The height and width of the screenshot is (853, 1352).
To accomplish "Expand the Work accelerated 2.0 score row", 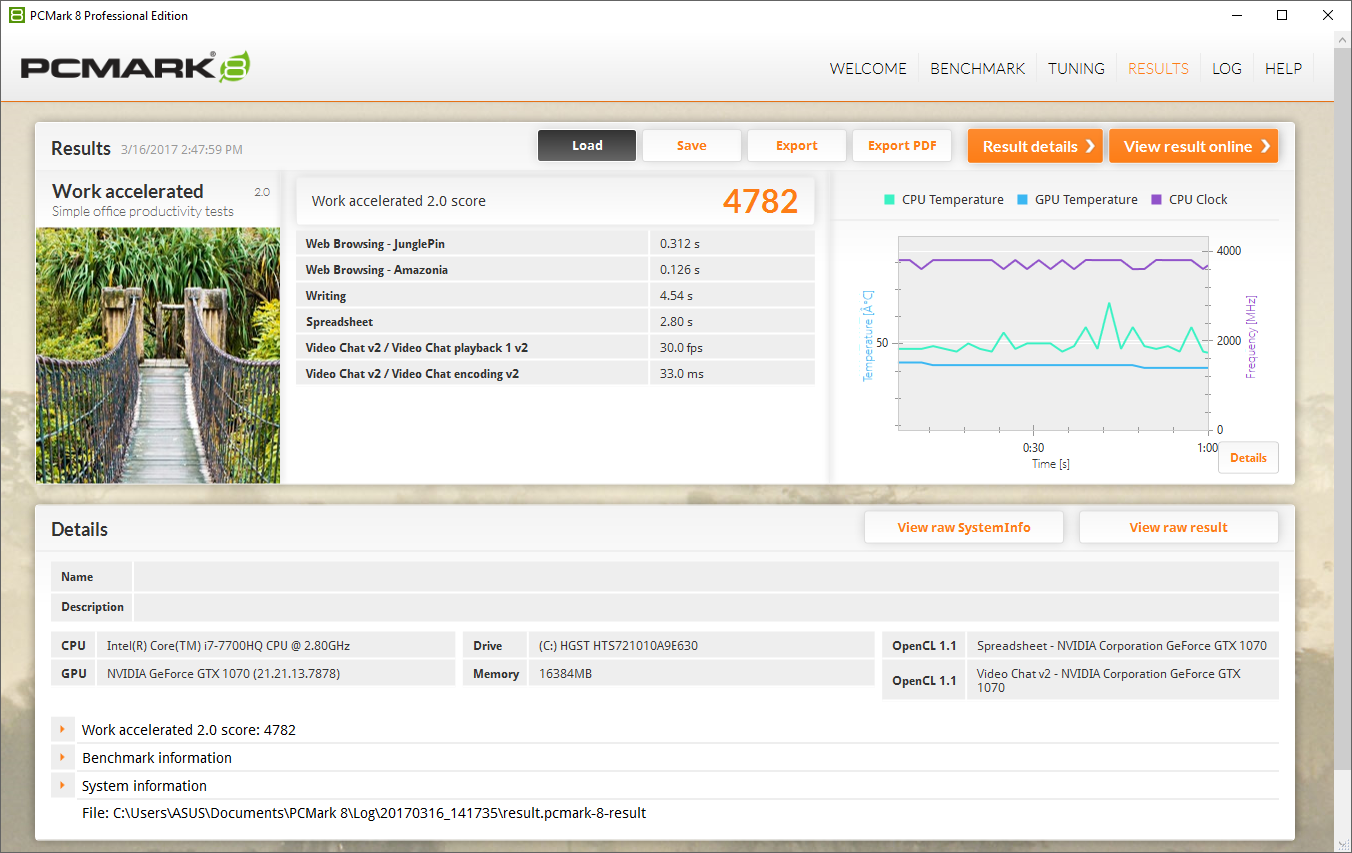I will point(62,730).
